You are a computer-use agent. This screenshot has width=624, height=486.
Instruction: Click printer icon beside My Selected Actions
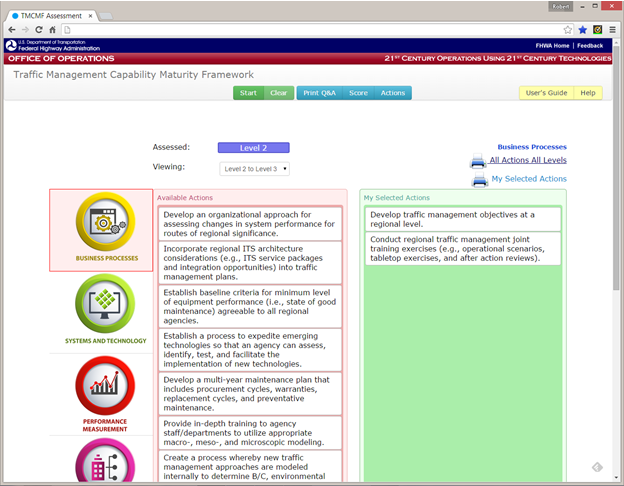point(478,180)
